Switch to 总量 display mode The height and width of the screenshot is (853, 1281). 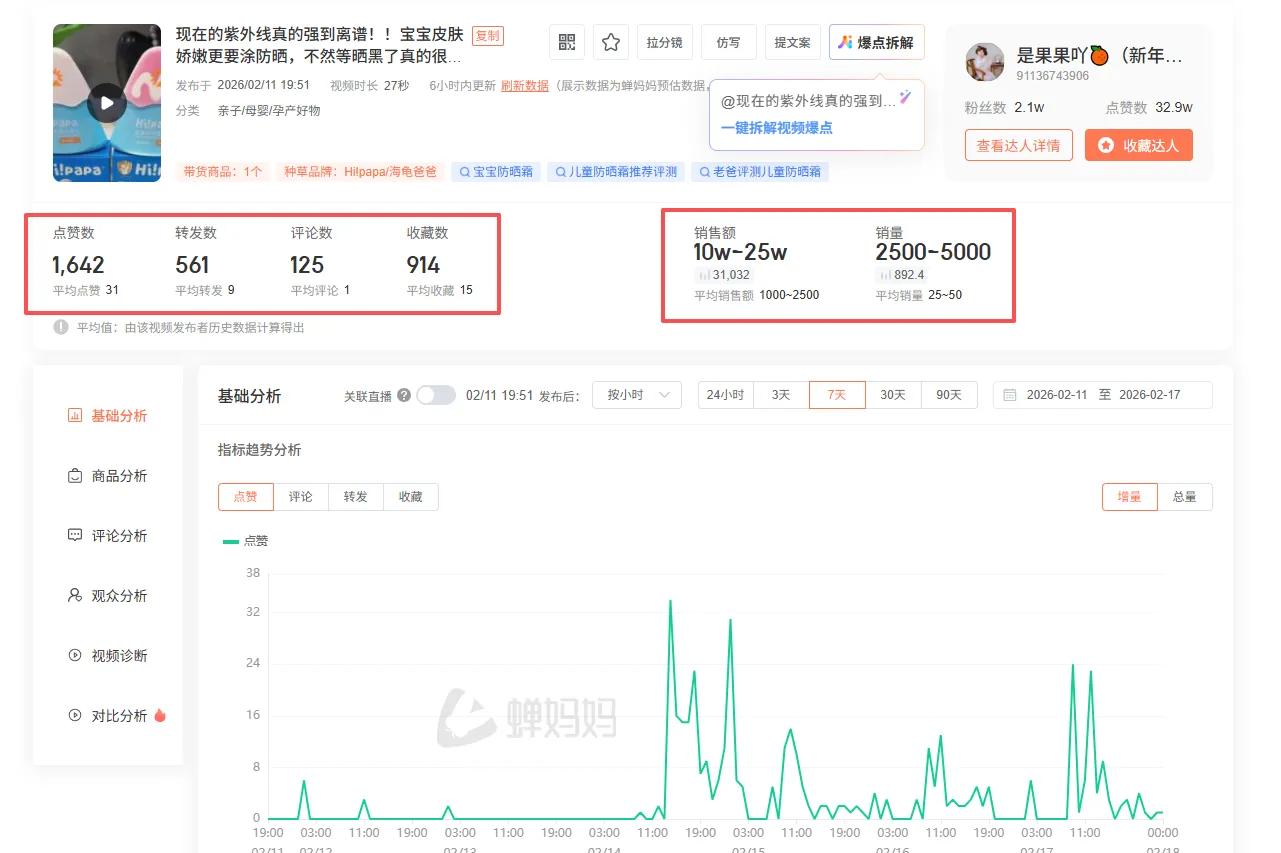[x=1185, y=497]
